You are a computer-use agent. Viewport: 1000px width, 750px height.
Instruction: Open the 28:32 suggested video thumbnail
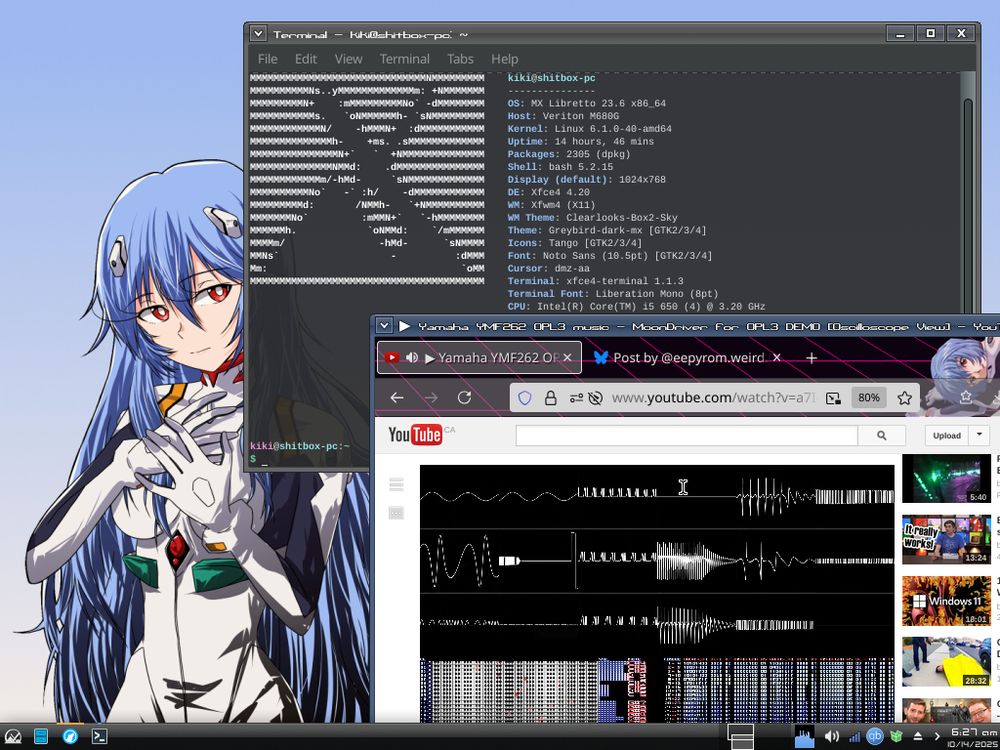(x=946, y=662)
